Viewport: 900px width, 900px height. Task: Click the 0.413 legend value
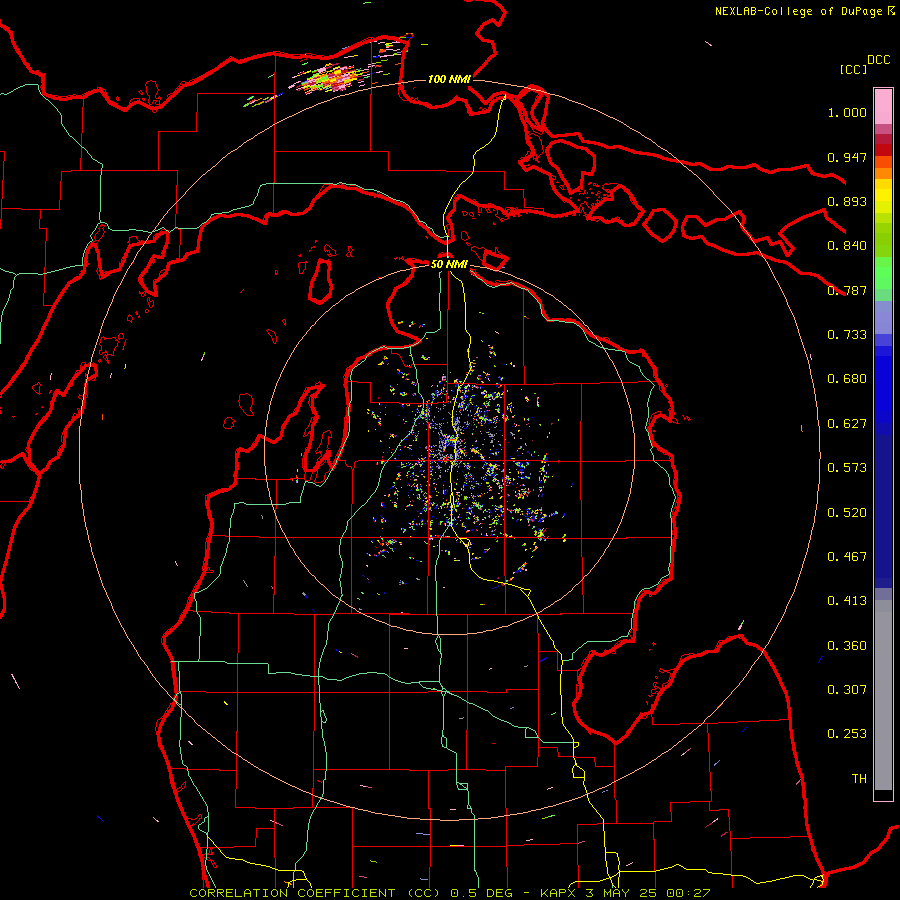point(847,601)
